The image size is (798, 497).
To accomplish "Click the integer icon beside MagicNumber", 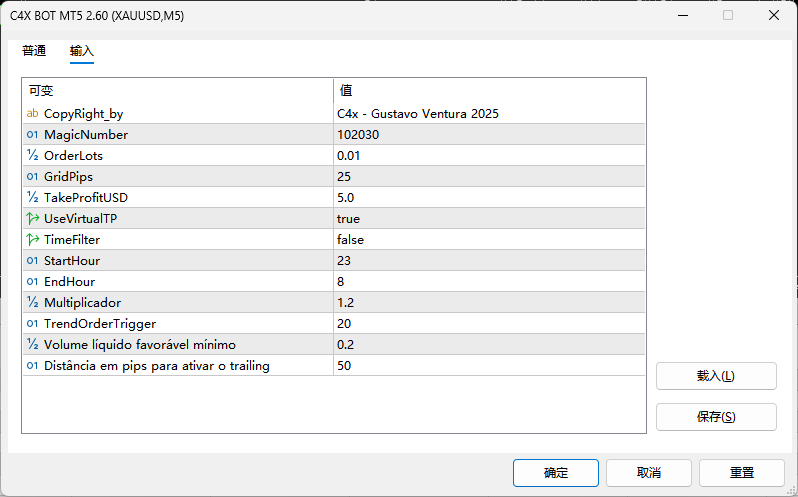I will tap(32, 135).
